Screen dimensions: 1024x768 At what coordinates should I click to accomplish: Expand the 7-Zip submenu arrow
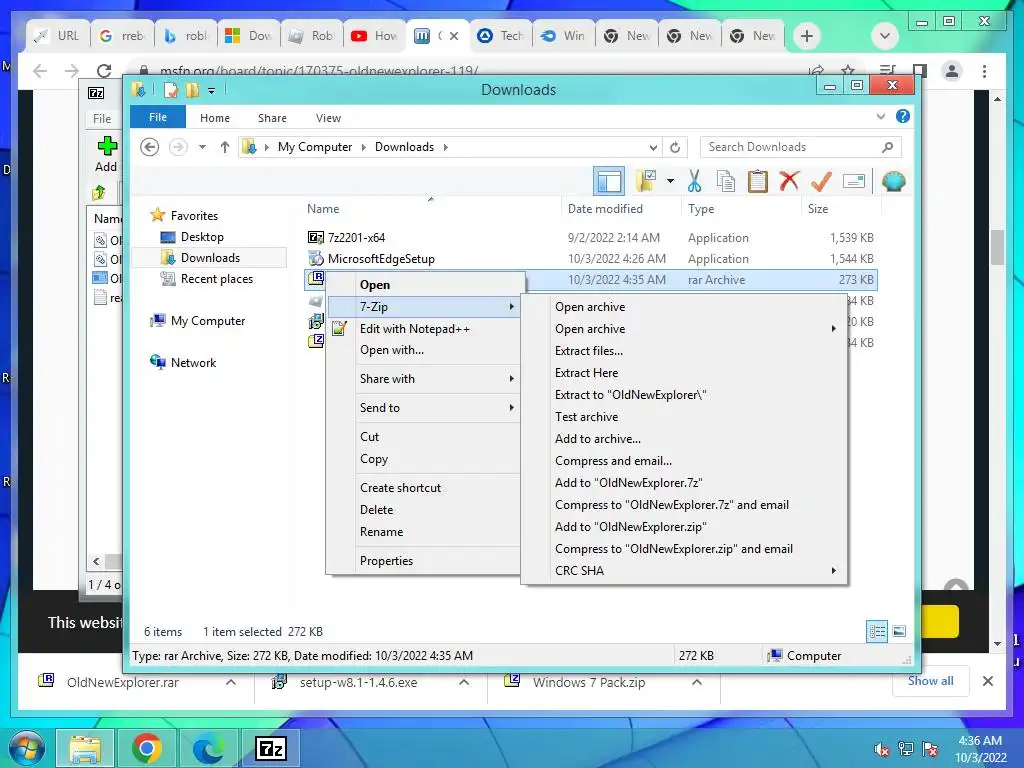click(x=511, y=306)
